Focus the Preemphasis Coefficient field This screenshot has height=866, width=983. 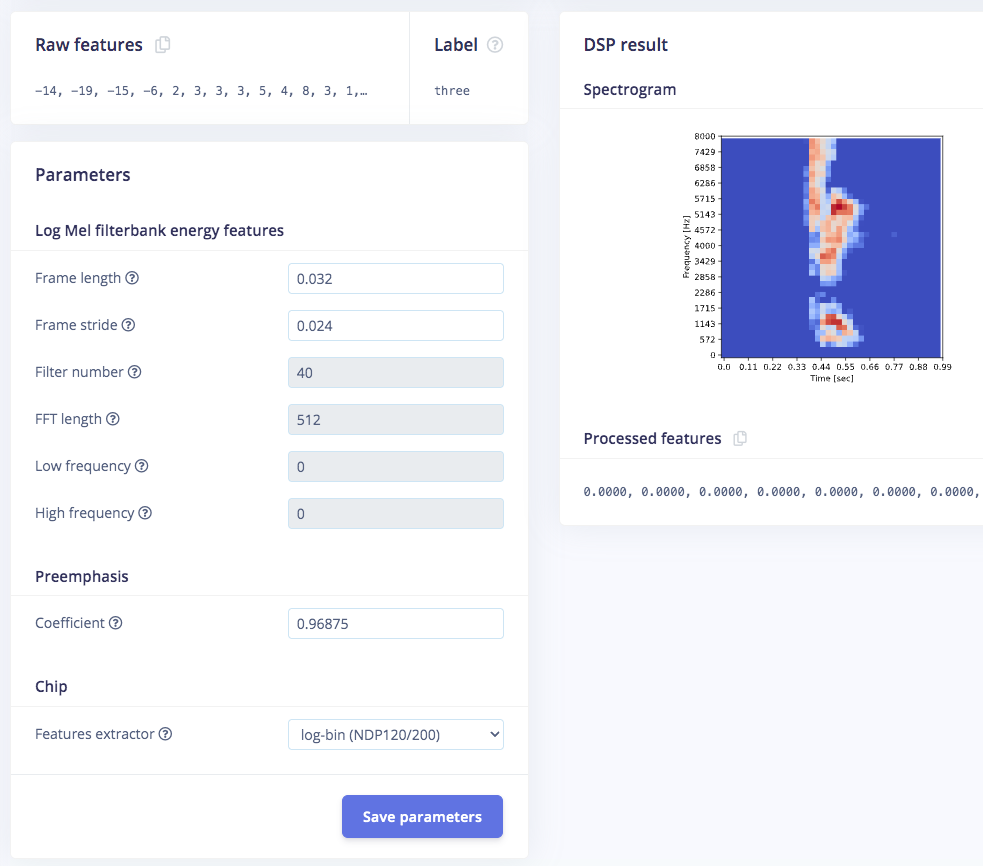(396, 623)
